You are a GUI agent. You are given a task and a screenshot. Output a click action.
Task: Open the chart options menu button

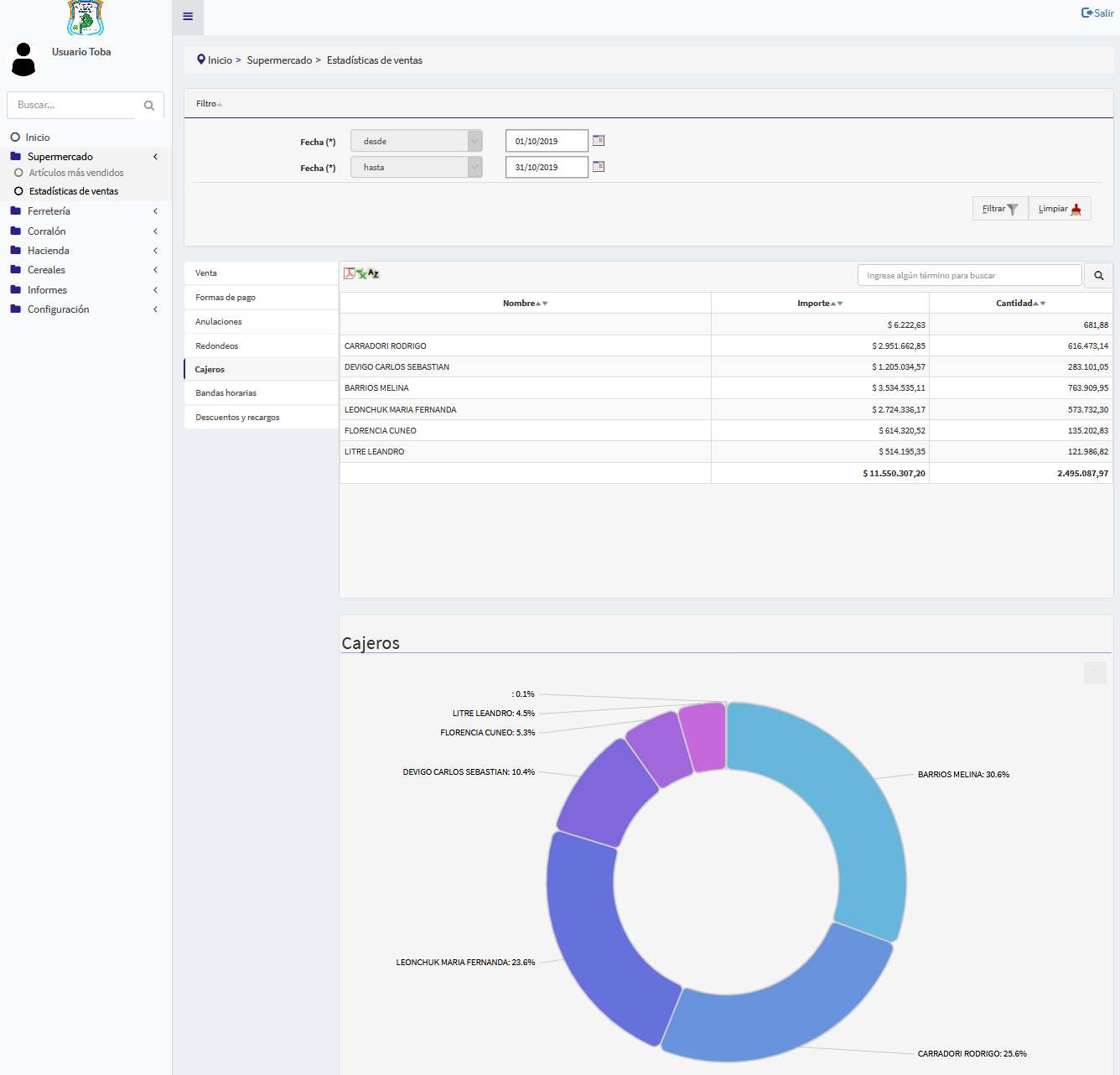click(x=1095, y=673)
